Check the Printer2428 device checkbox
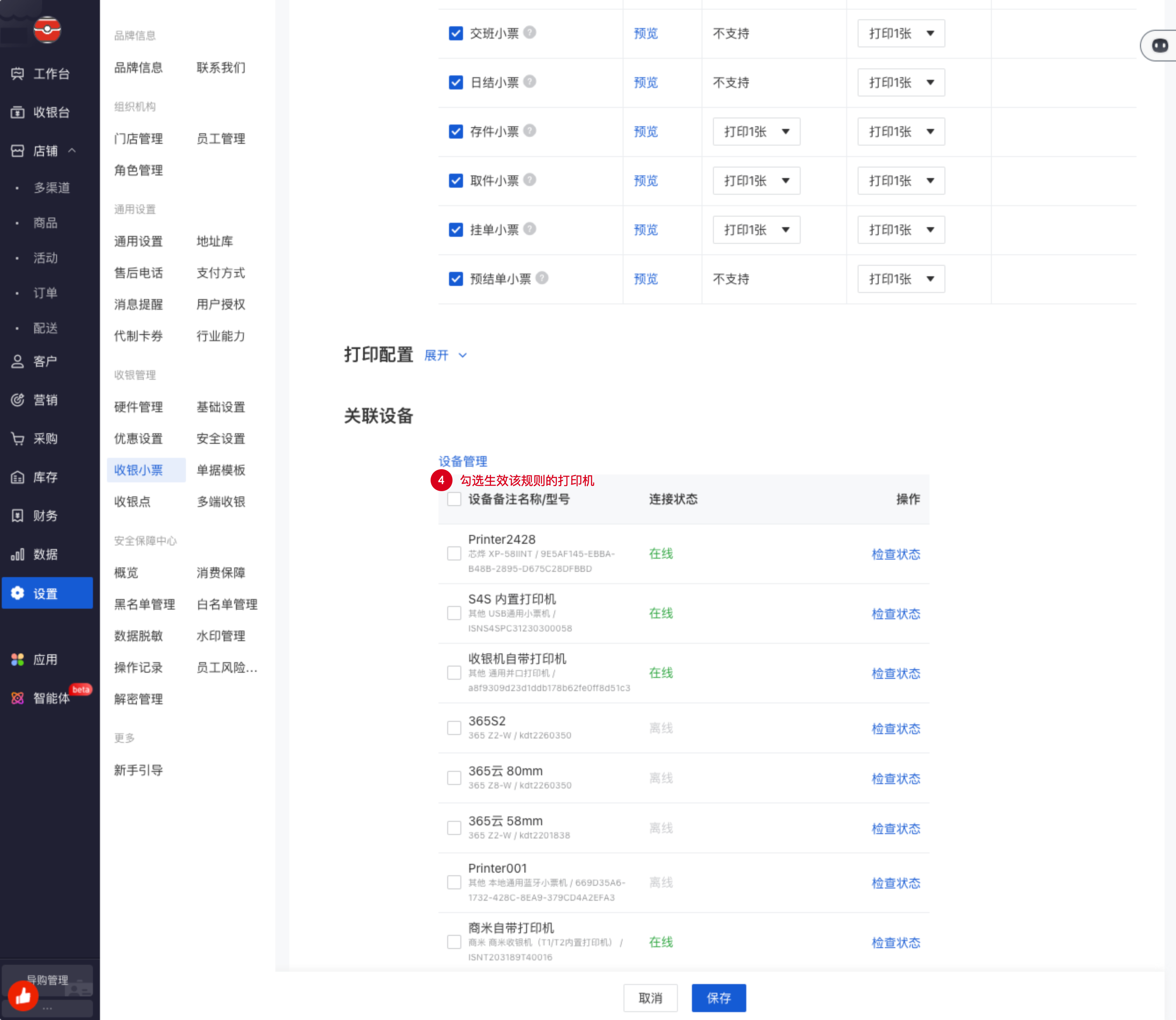 pyautogui.click(x=454, y=553)
